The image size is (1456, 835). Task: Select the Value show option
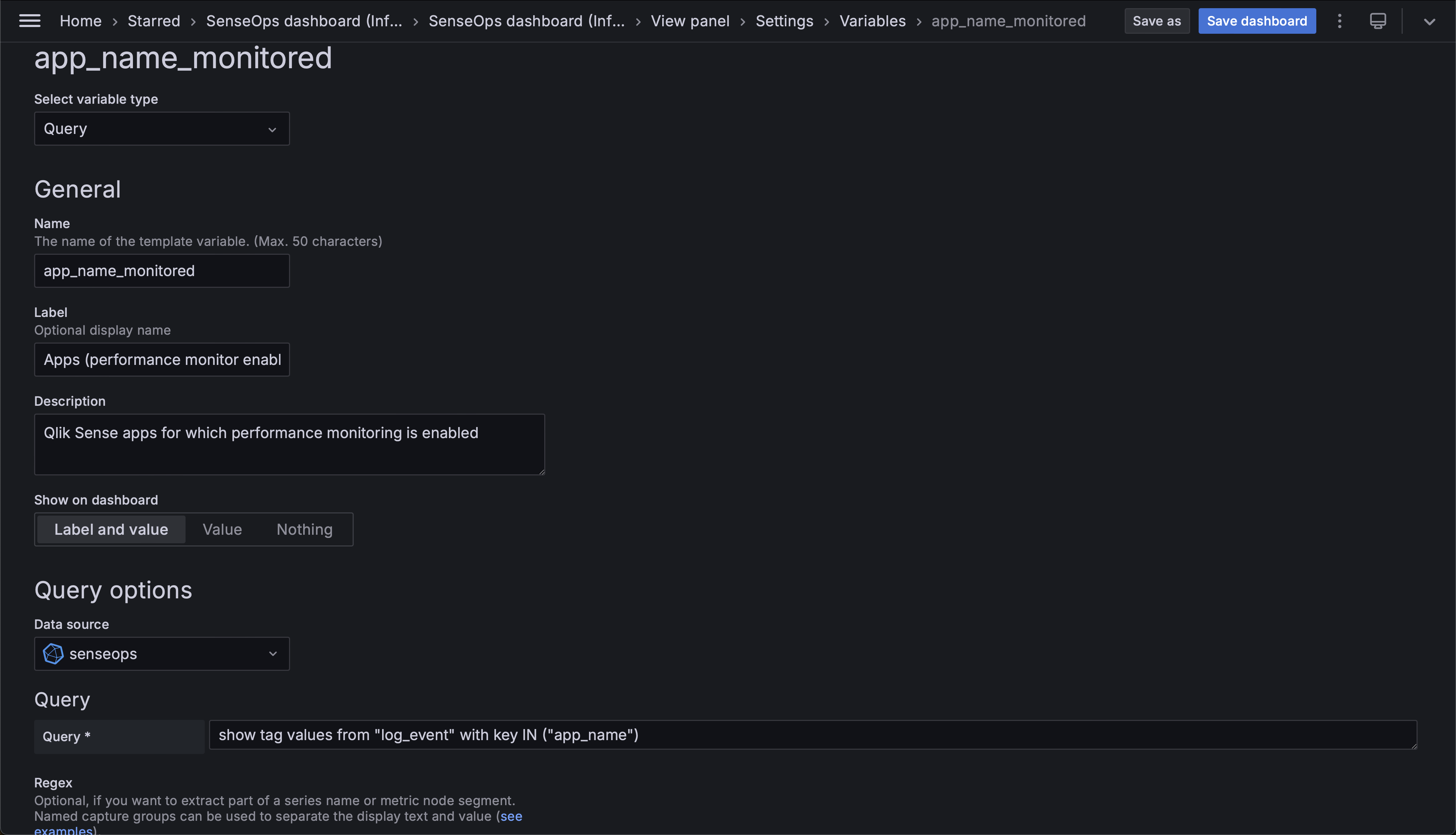[222, 529]
